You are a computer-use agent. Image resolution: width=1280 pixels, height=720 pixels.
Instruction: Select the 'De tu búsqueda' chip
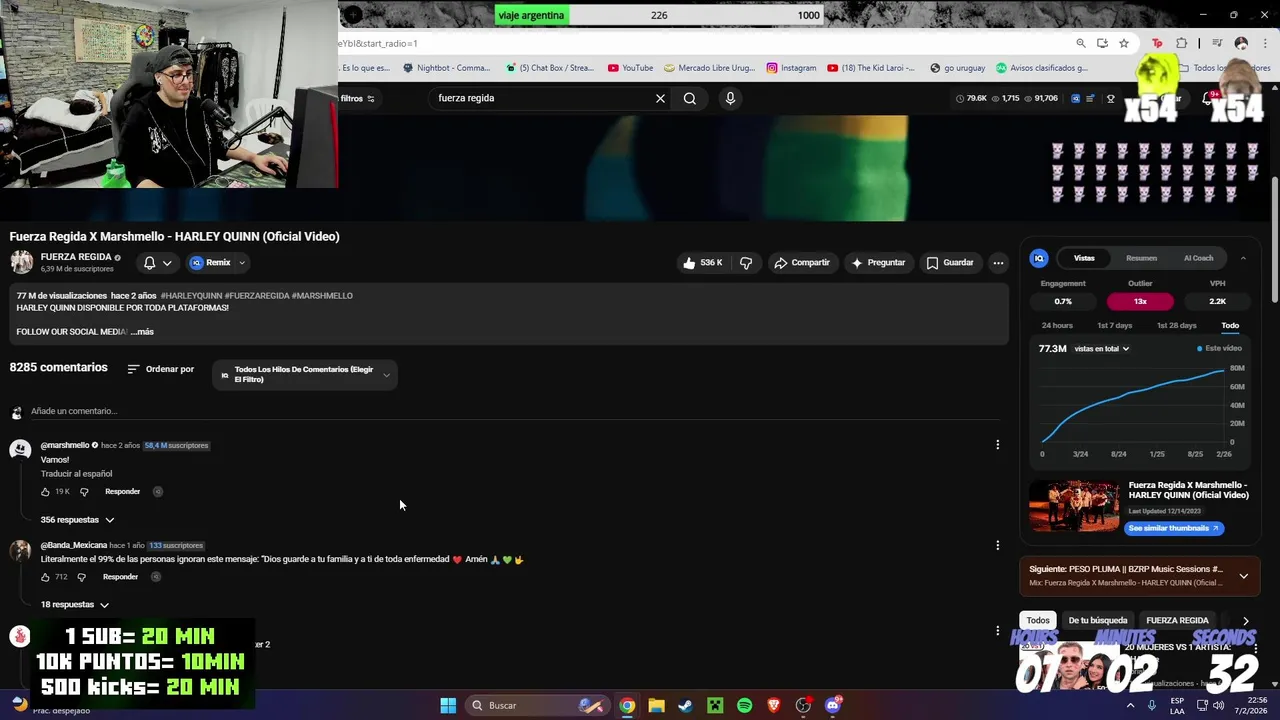(x=1097, y=621)
